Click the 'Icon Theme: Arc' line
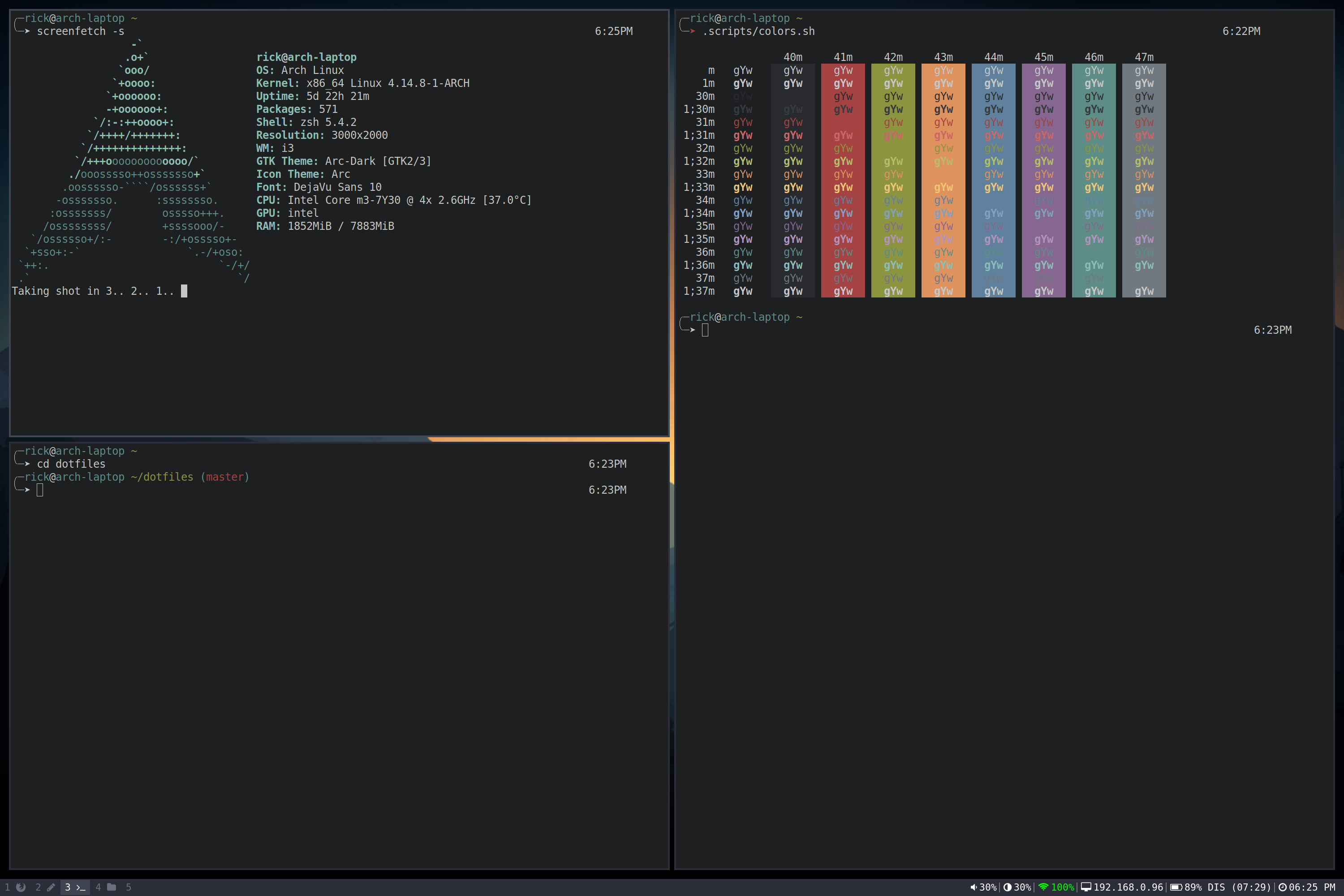This screenshot has height=896, width=1344. (303, 174)
